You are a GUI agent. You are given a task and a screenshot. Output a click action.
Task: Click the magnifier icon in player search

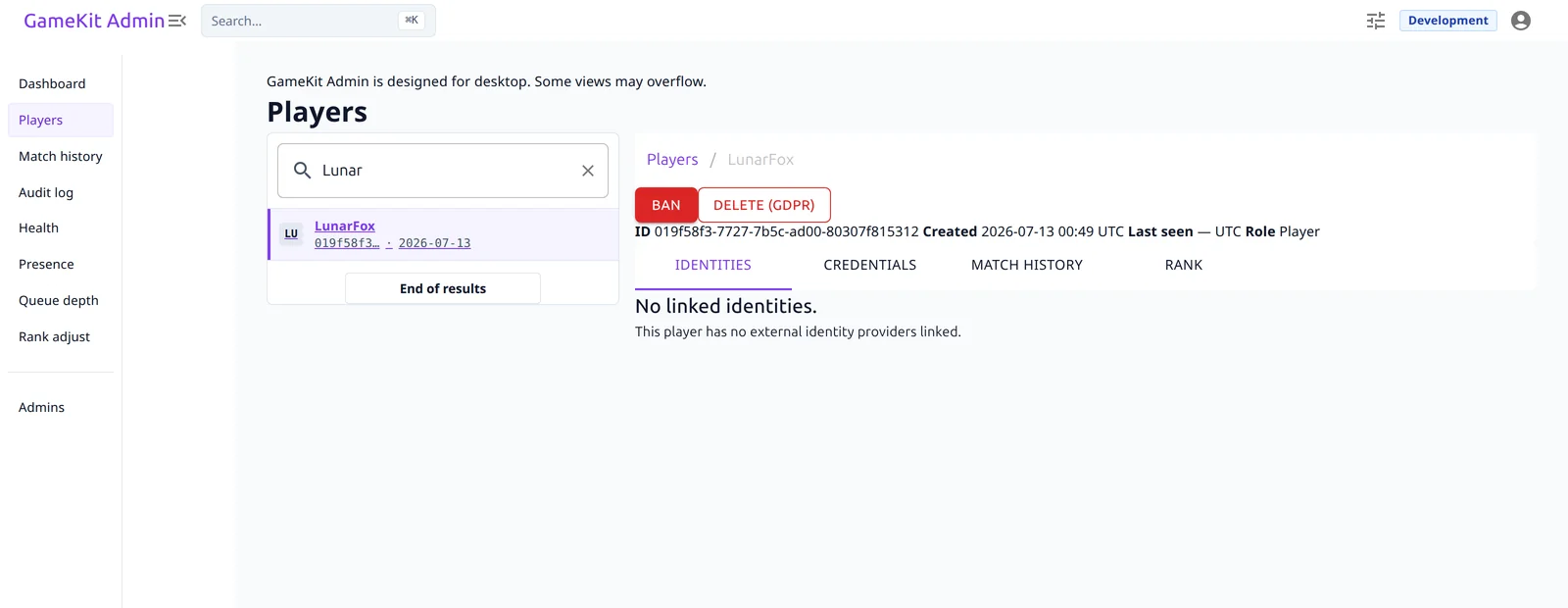point(303,171)
